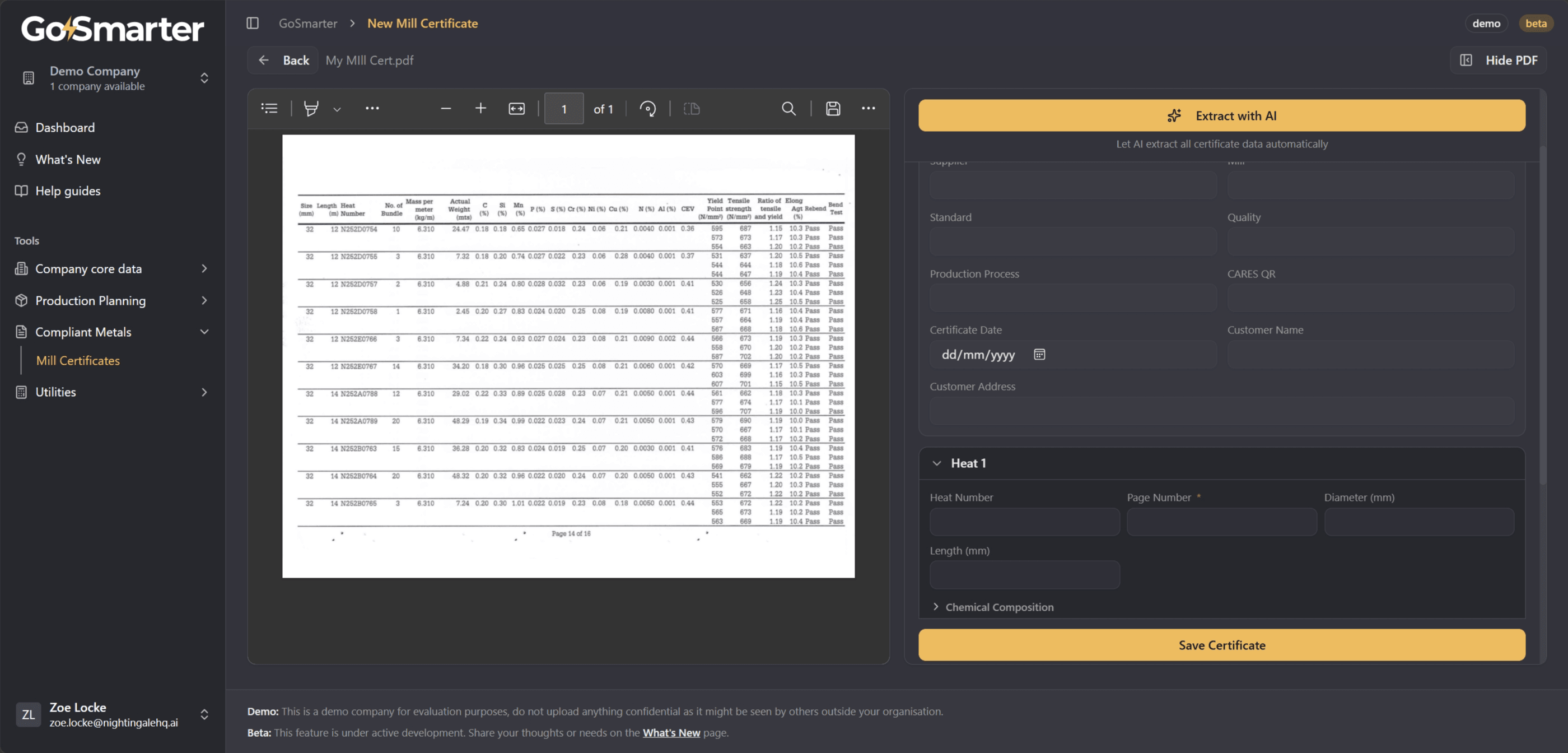Click the form panel vertical scrollbar

point(1542,315)
